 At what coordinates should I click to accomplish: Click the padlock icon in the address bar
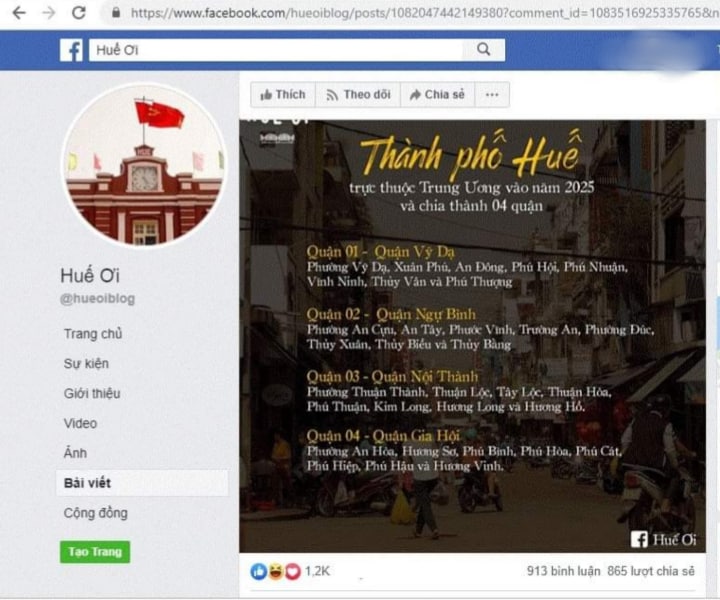[x=116, y=12]
